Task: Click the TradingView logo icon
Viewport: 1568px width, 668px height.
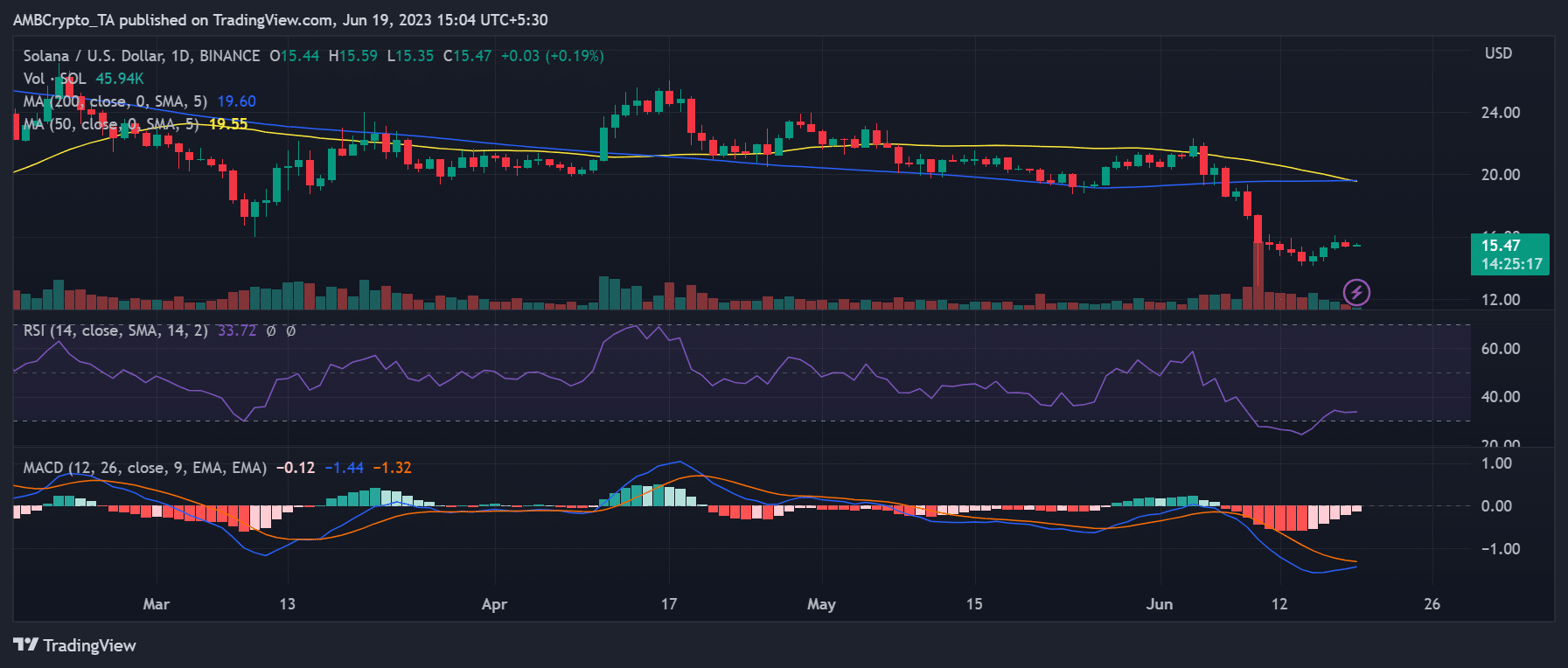Action: [25, 645]
